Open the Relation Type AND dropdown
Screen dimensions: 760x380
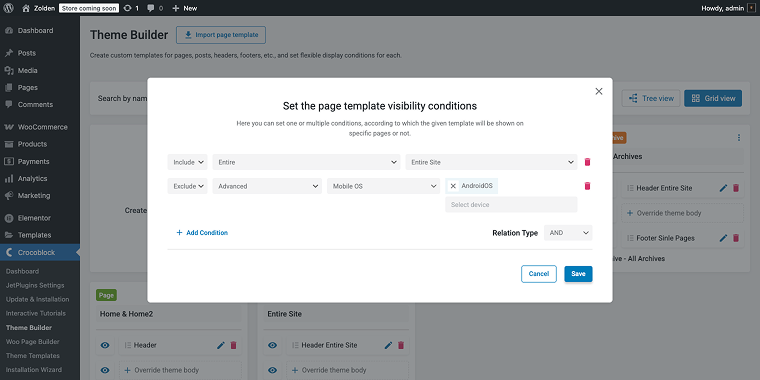(x=568, y=233)
